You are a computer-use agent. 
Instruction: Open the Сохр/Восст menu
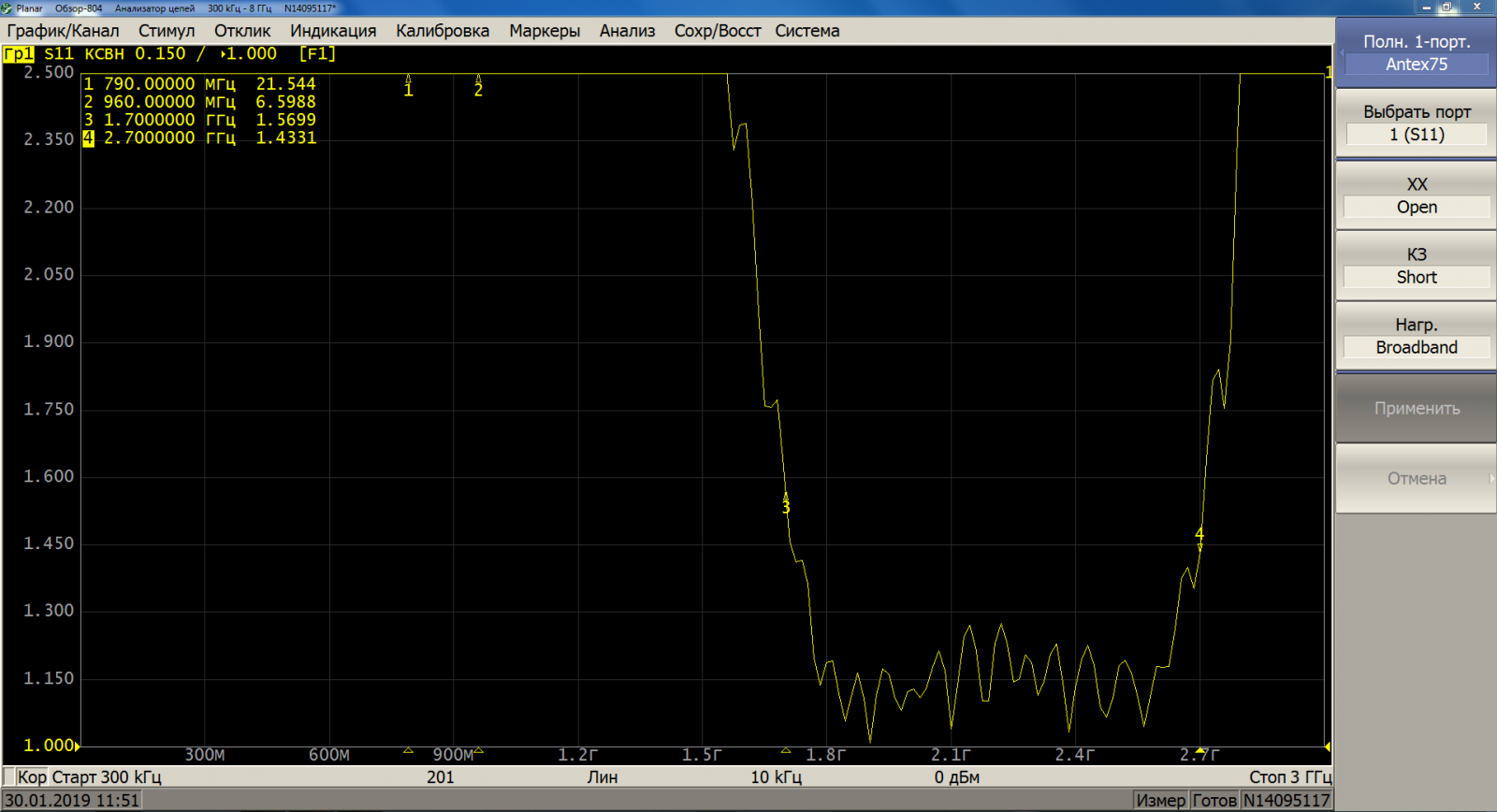(718, 31)
